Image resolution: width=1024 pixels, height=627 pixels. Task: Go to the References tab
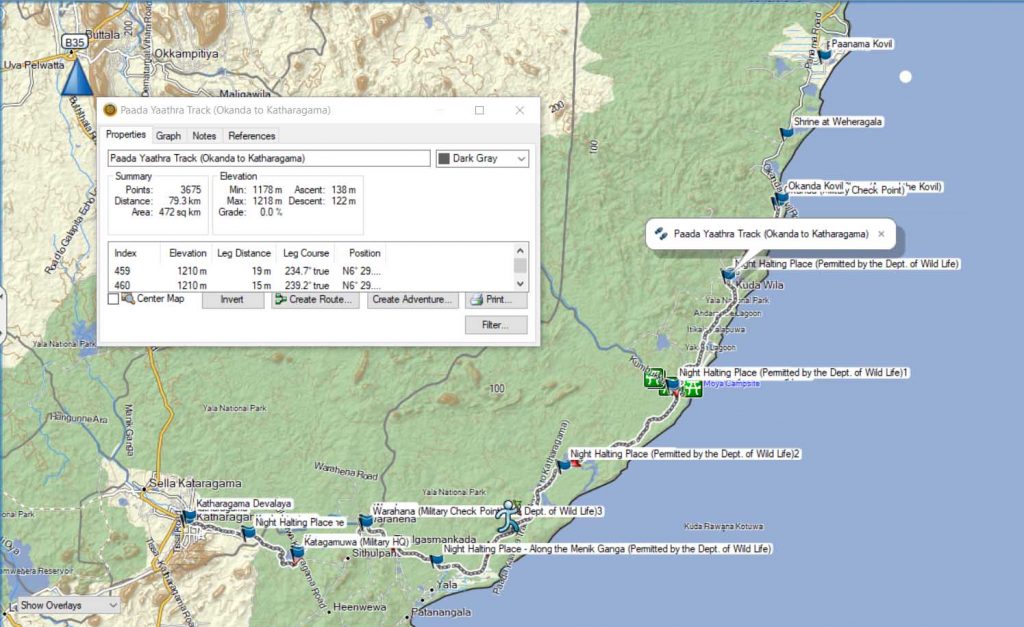251,136
